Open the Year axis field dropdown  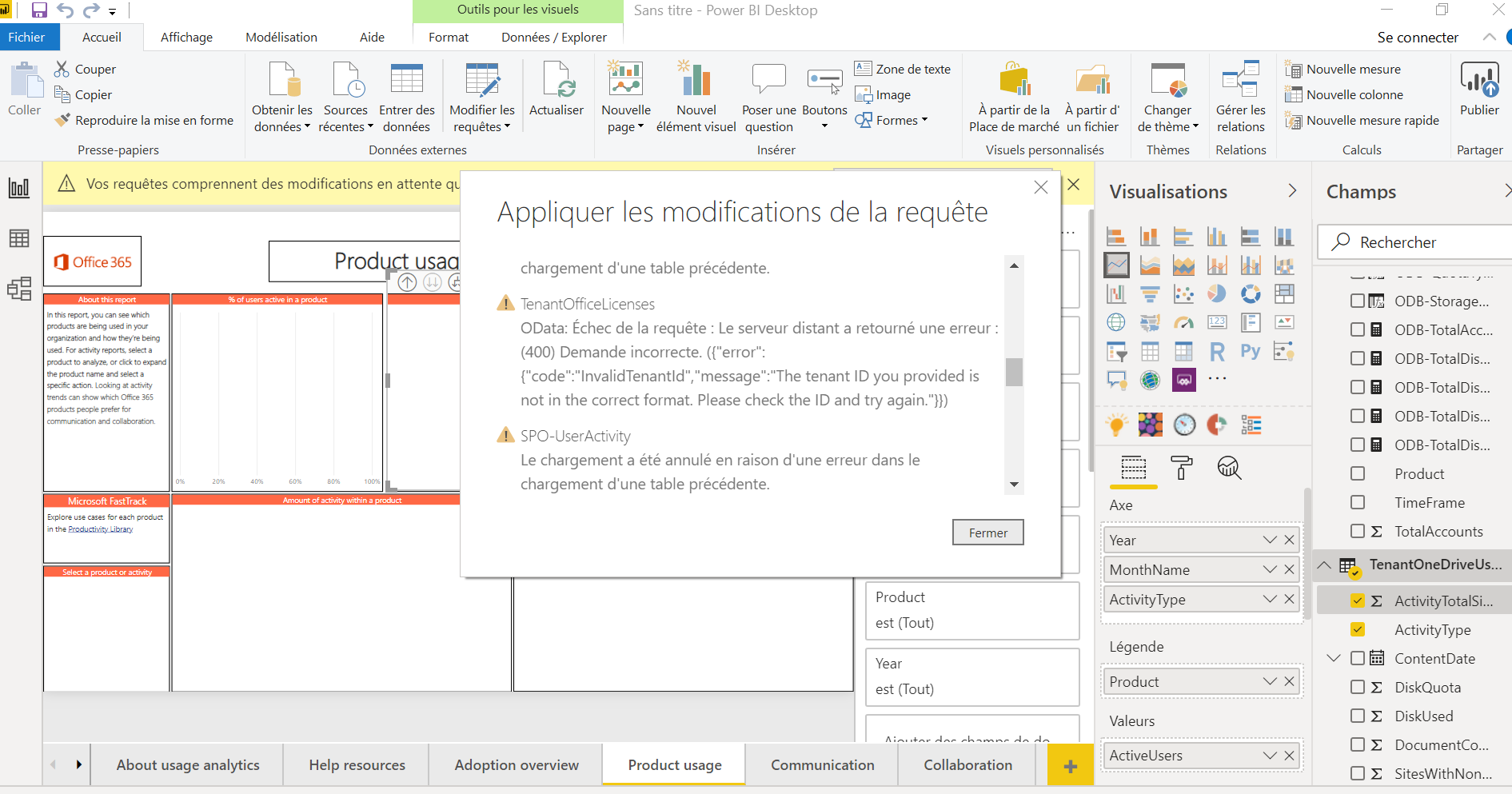pyautogui.click(x=1270, y=540)
